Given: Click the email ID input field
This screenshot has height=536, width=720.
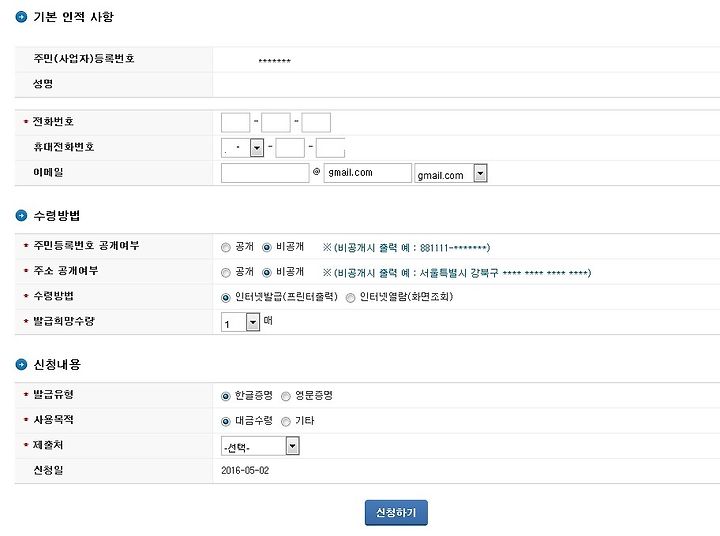Looking at the screenshot, I should pyautogui.click(x=265, y=173).
